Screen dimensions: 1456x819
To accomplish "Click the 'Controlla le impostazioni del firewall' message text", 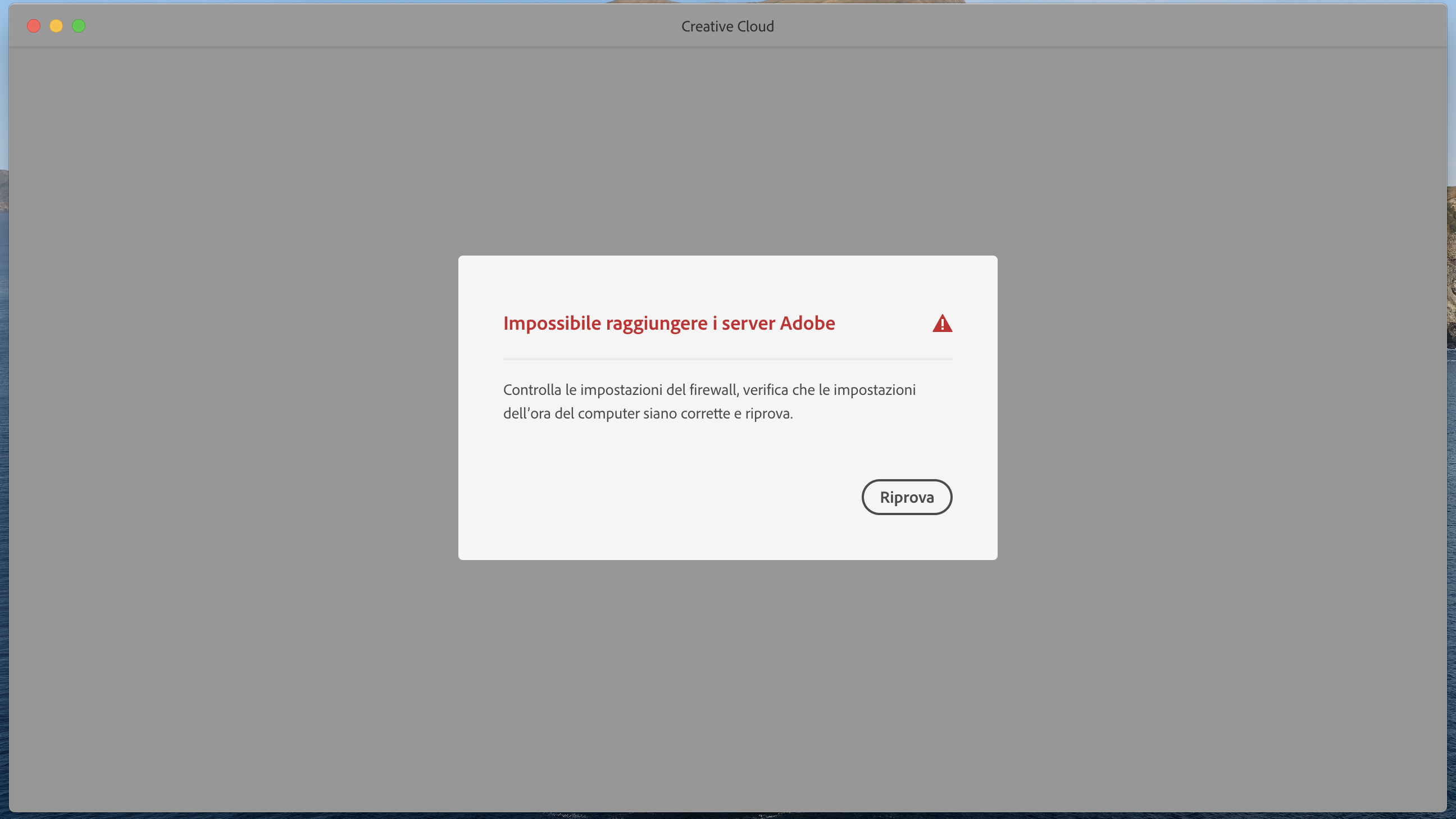I will [709, 401].
